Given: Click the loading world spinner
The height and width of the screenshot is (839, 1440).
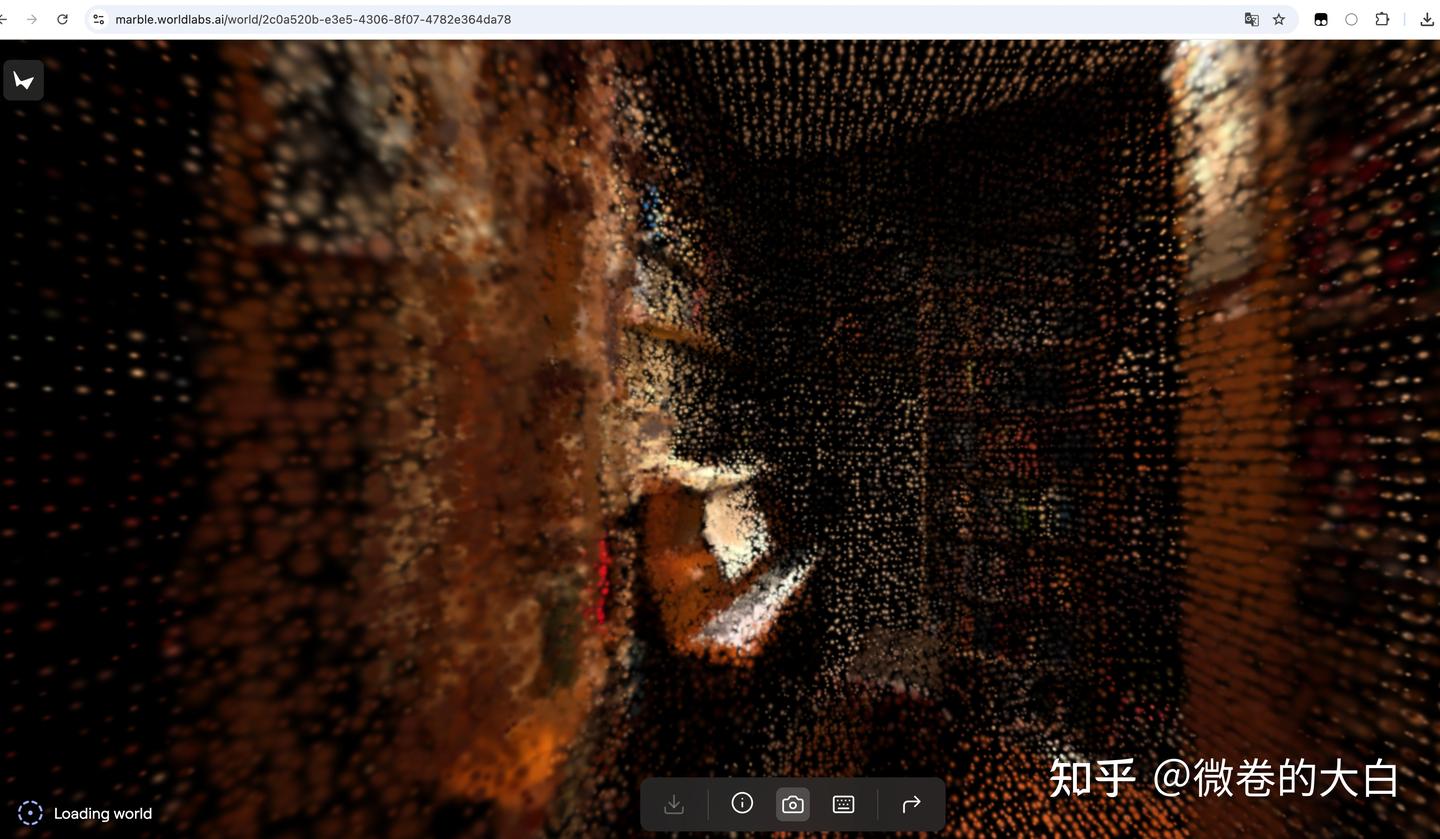Looking at the screenshot, I should [28, 813].
